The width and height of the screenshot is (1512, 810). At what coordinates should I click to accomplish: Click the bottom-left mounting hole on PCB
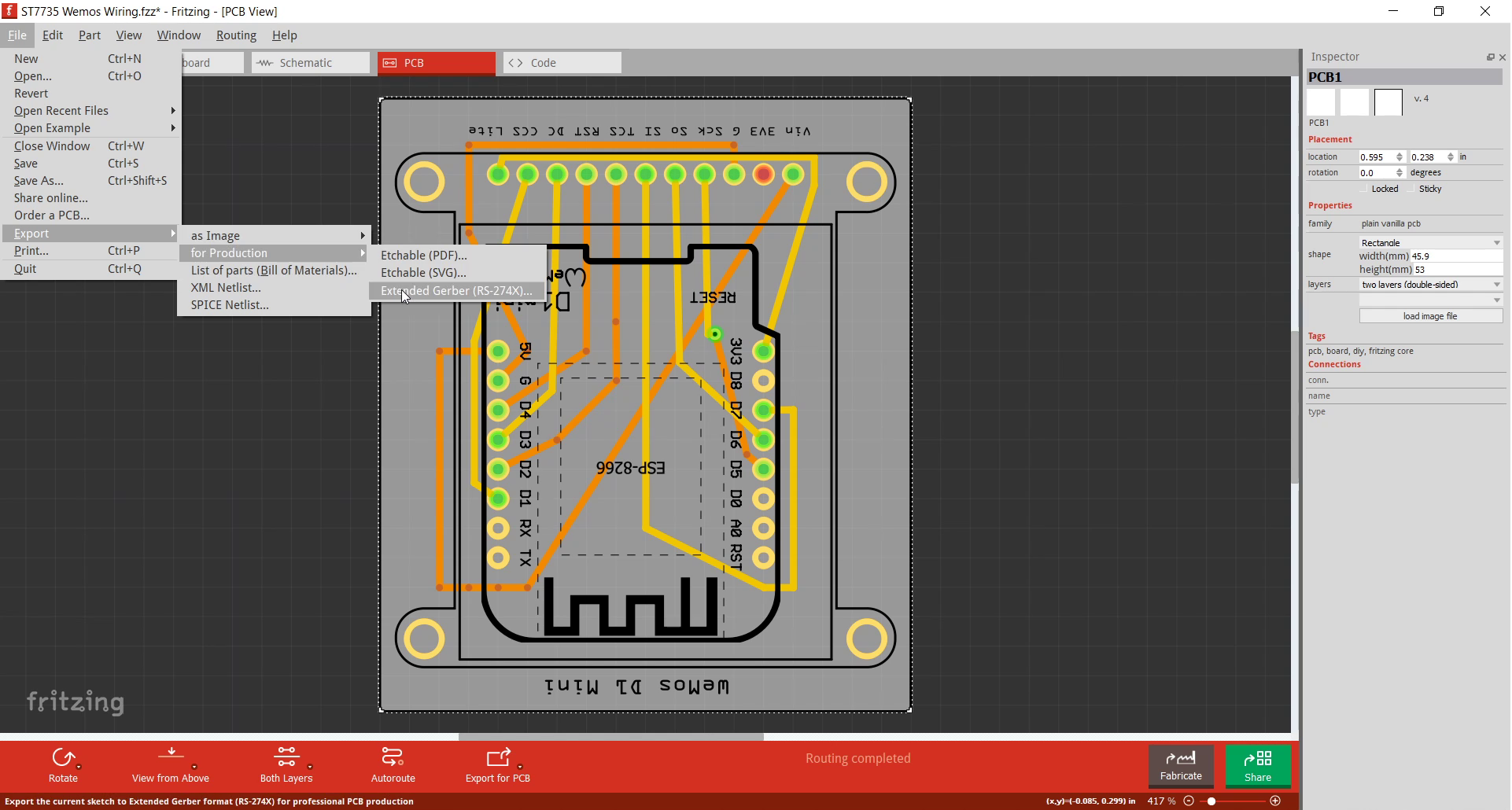point(424,639)
